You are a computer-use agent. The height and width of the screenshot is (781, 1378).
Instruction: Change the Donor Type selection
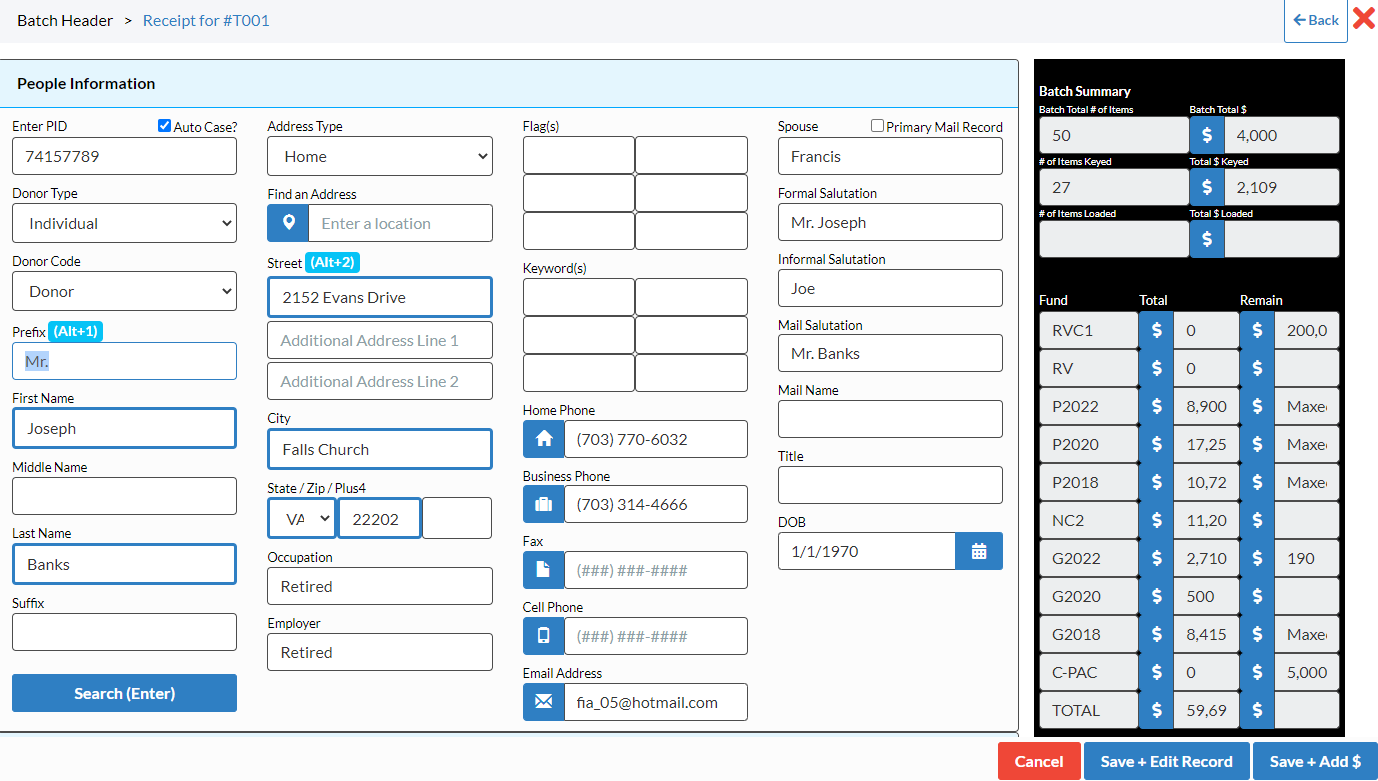(124, 222)
